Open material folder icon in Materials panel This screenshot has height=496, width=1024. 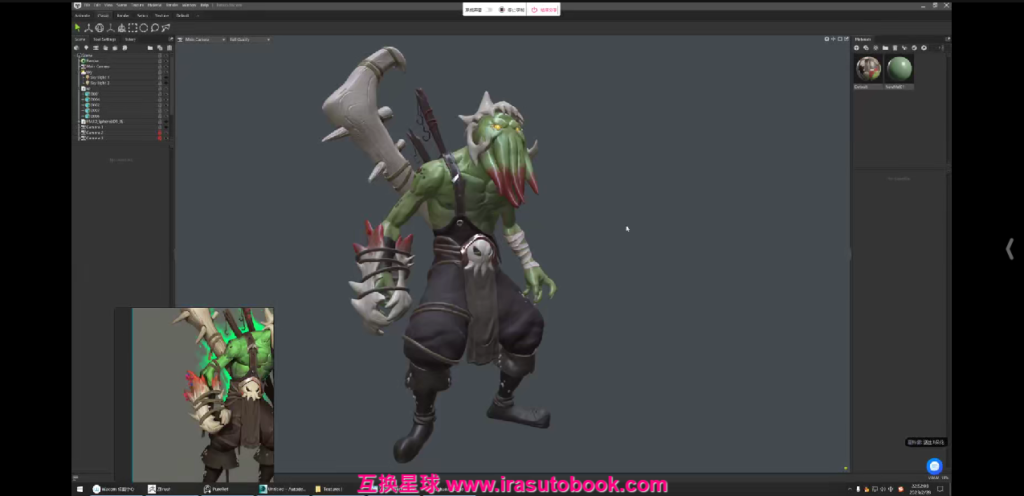[x=886, y=48]
